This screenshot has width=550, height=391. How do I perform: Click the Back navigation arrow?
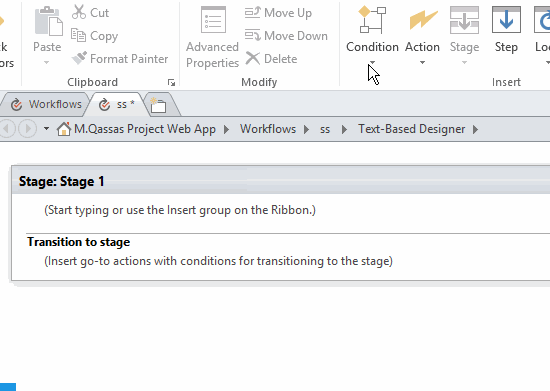[7, 129]
